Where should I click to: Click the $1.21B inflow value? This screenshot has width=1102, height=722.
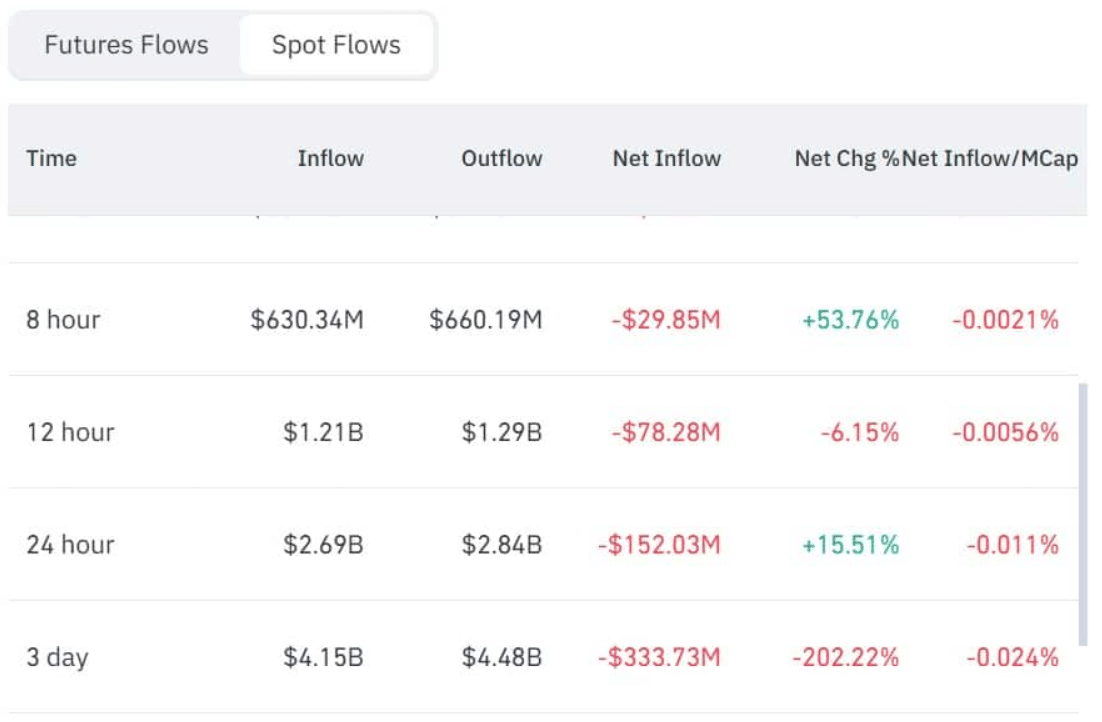323,432
